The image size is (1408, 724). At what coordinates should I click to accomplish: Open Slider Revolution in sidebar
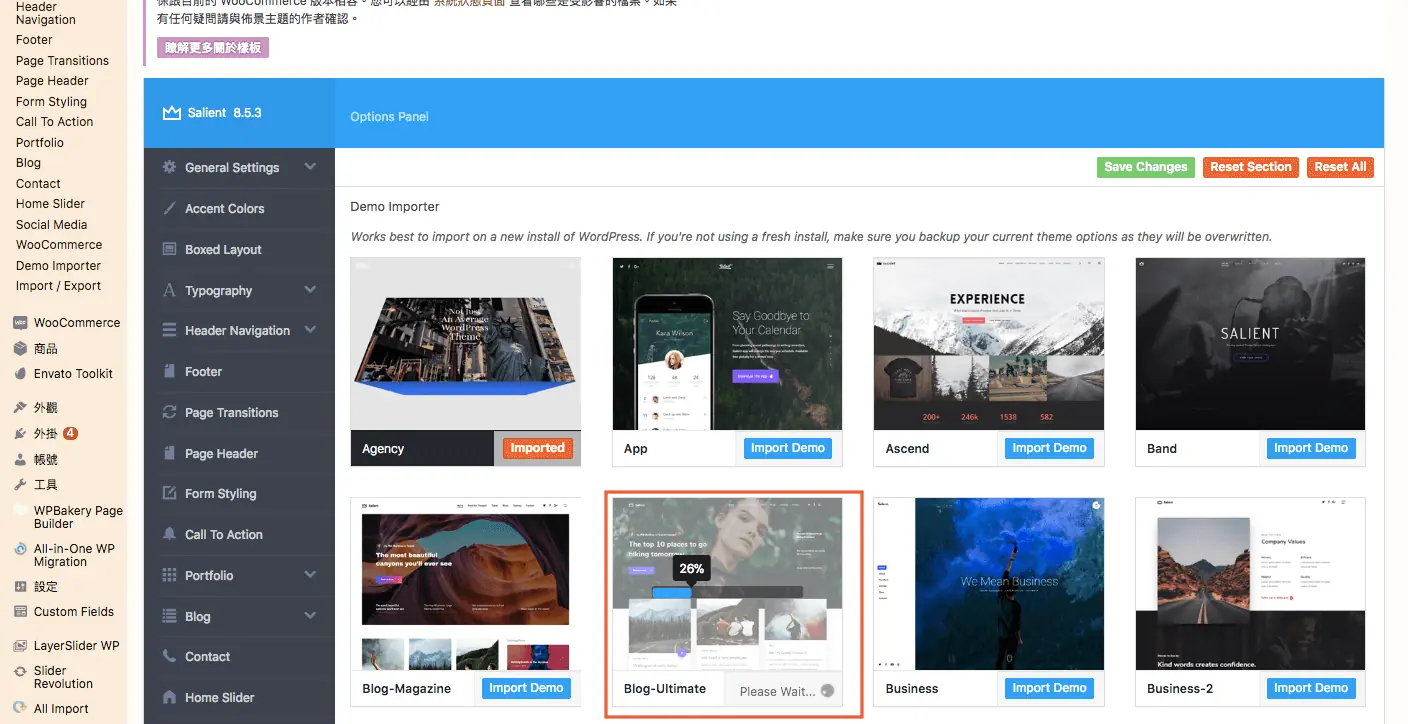tap(63, 677)
